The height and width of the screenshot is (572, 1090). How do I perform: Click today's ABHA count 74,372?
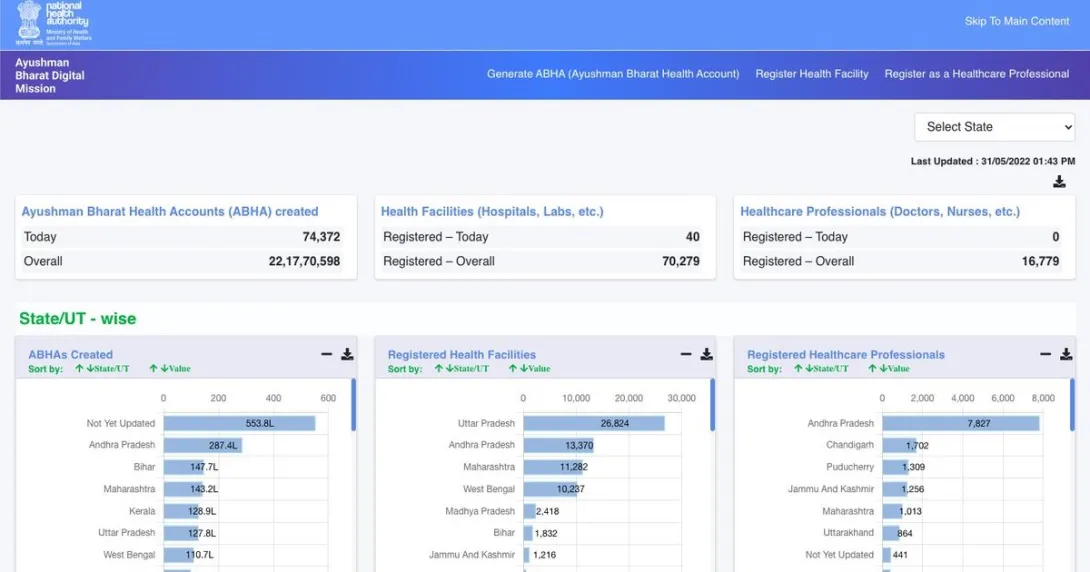point(321,237)
